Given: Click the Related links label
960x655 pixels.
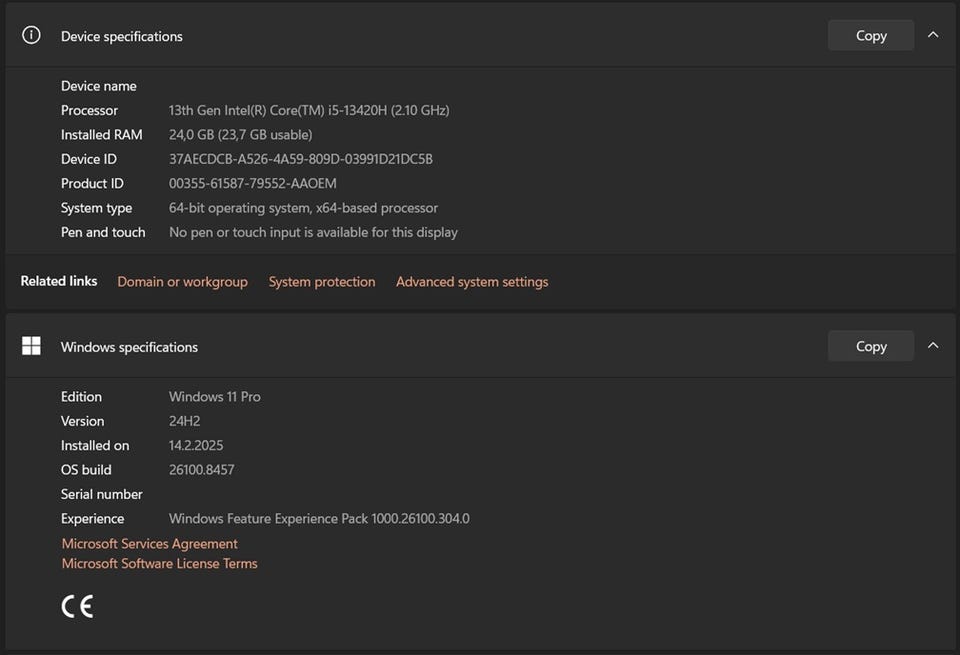Looking at the screenshot, I should pos(59,281).
